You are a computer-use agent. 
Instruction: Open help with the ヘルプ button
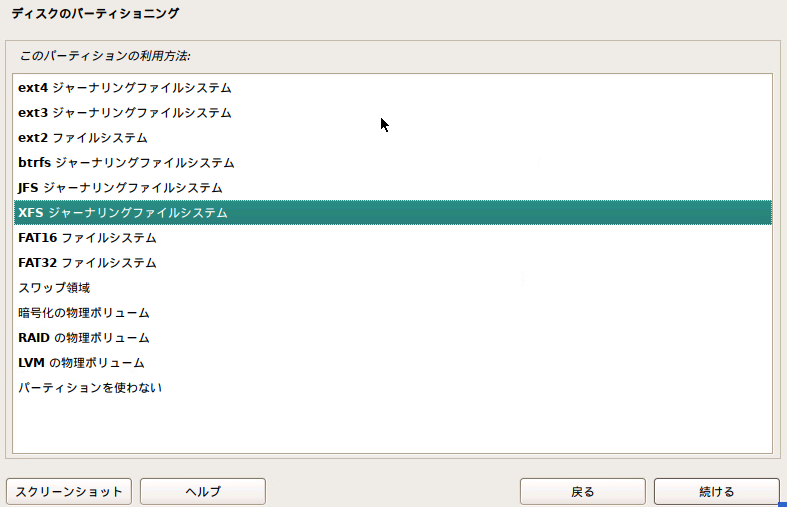203,491
